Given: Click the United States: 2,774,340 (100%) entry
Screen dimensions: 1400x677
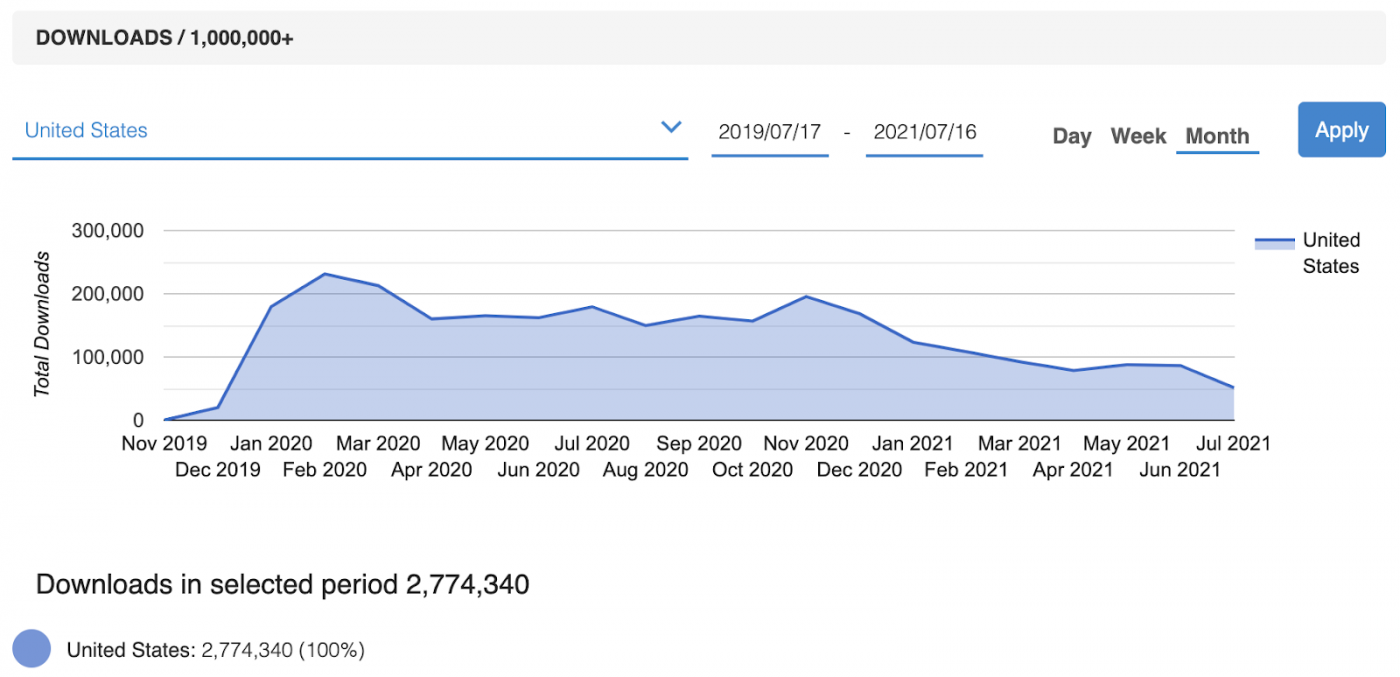Looking at the screenshot, I should pos(215,650).
